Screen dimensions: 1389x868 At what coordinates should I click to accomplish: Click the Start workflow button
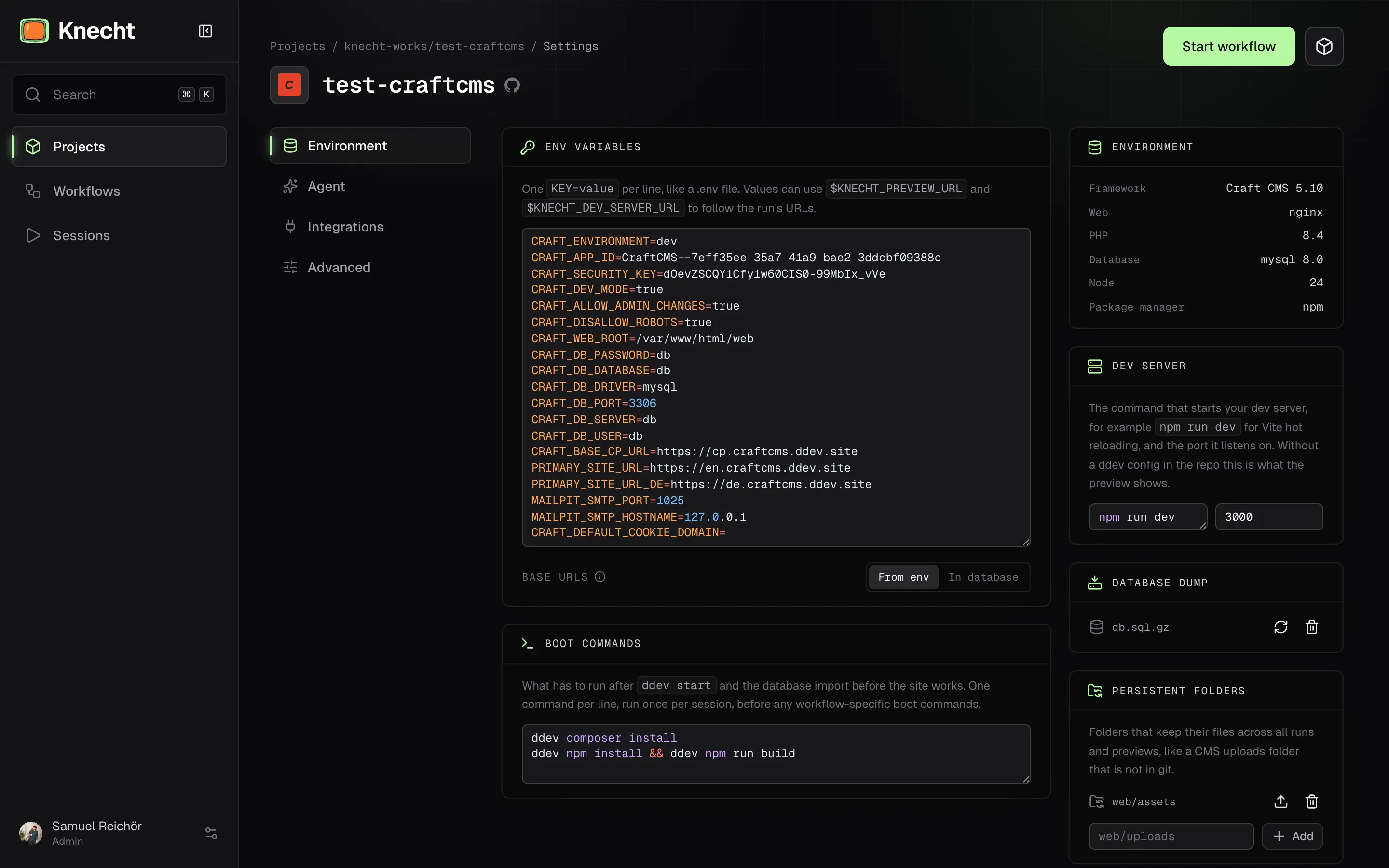pyautogui.click(x=1229, y=46)
